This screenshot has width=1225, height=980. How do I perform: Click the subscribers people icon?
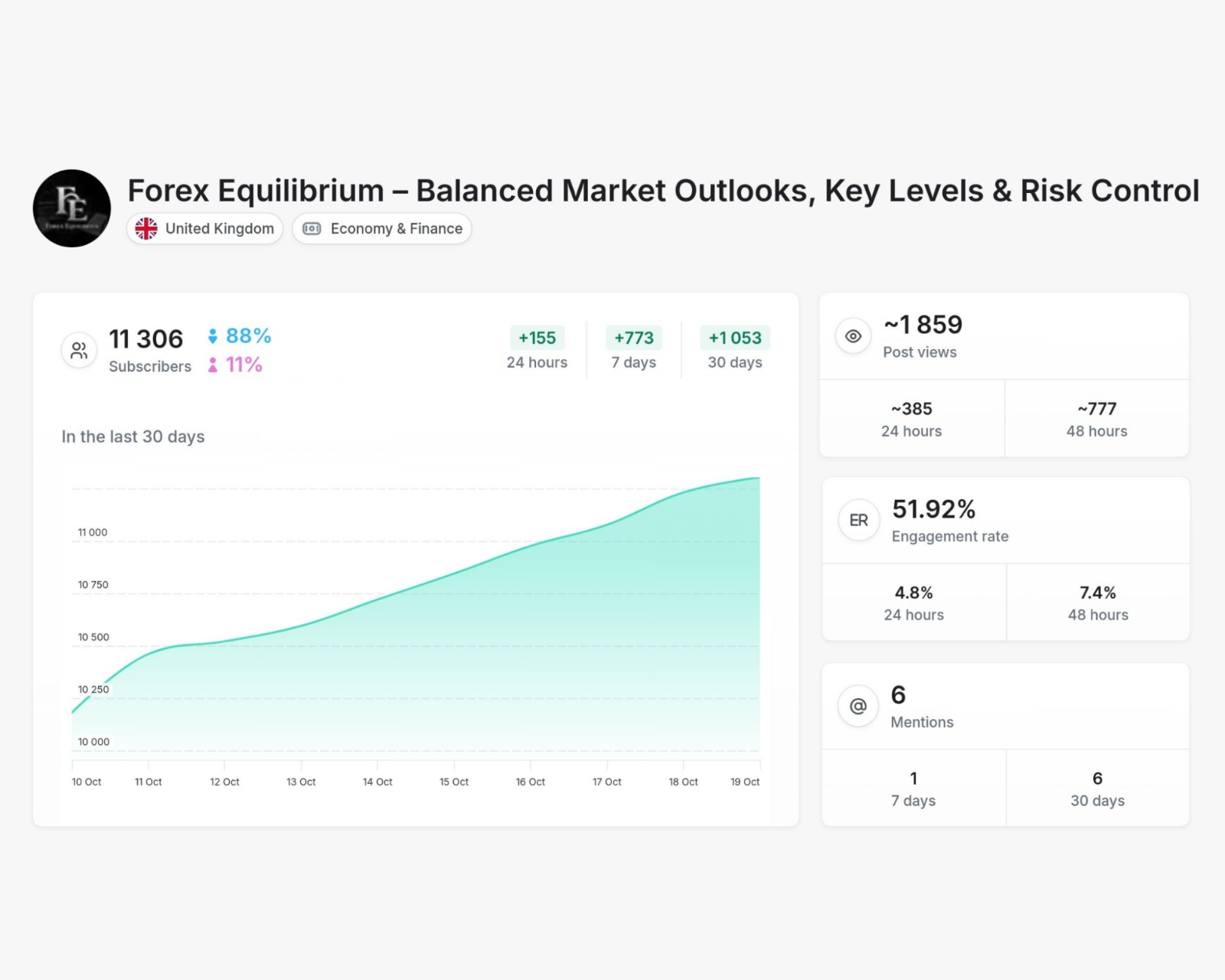click(x=79, y=351)
